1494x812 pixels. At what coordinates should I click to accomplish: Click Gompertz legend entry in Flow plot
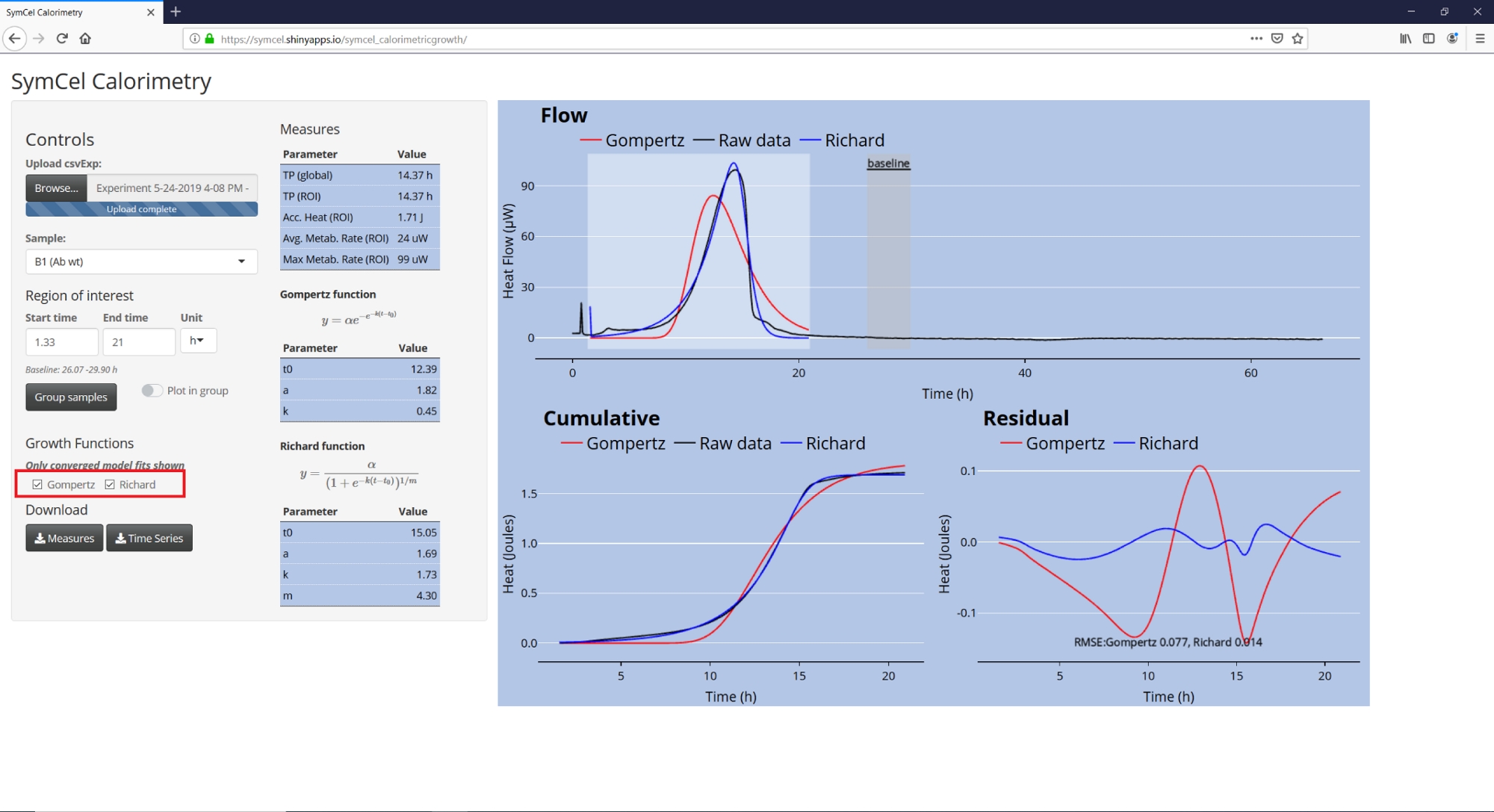pos(644,140)
